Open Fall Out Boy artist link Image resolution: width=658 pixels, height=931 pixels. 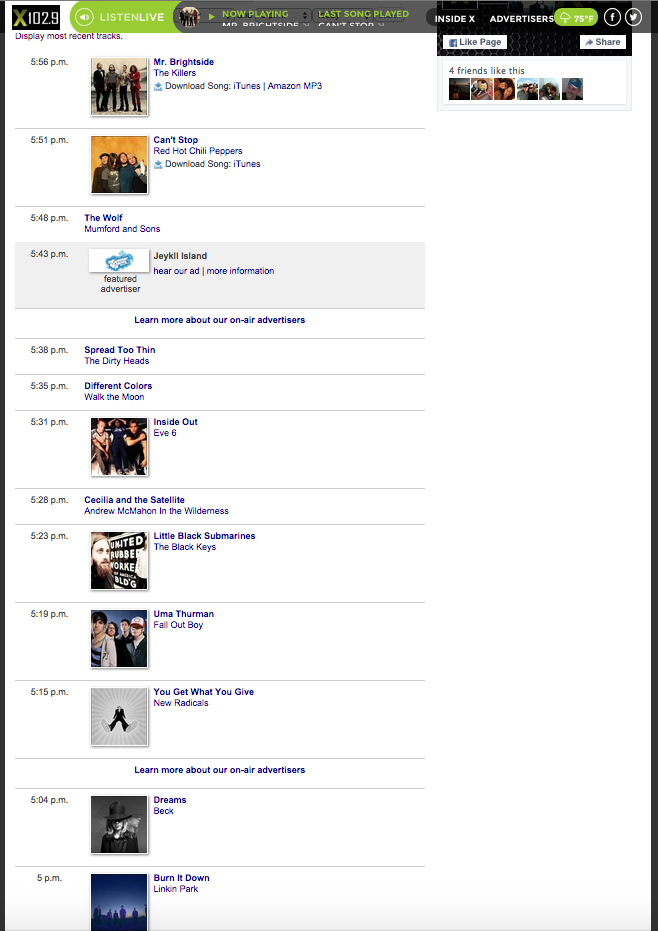pos(178,625)
